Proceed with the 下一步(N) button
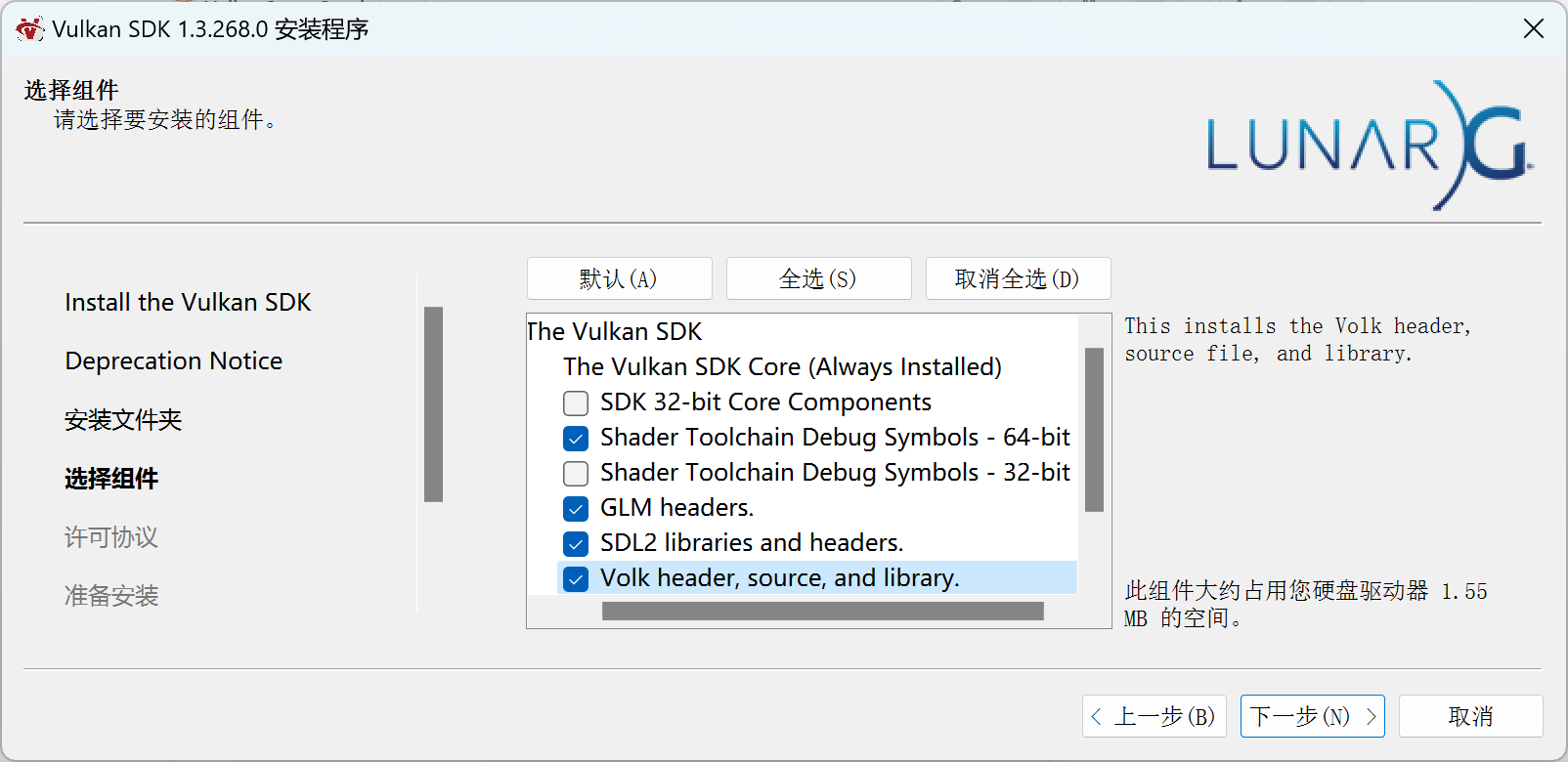Image resolution: width=1568 pixels, height=762 pixels. (1312, 716)
